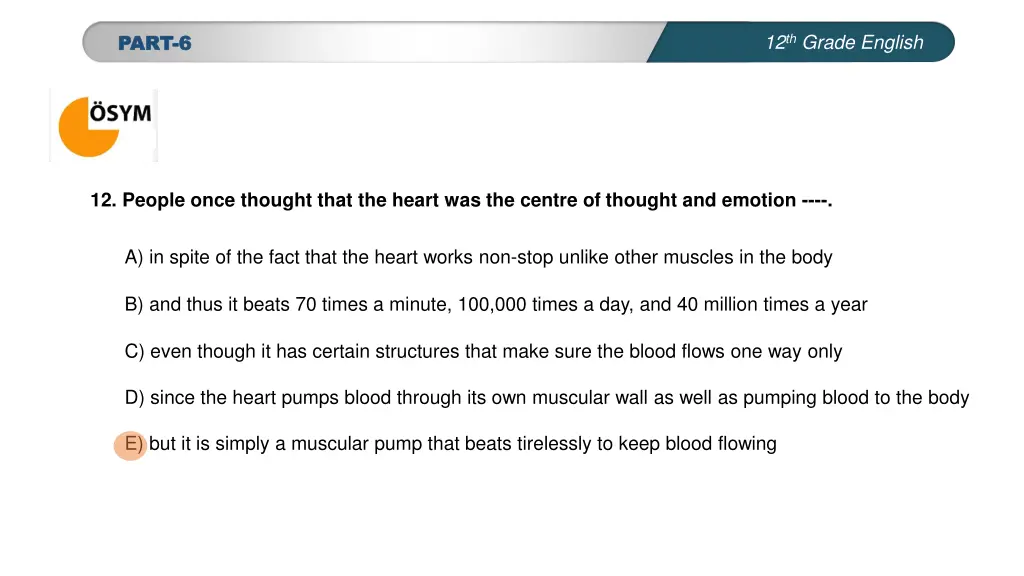Screen dimensions: 1024x576
Task: Click the question number 12.
Action: [103, 200]
